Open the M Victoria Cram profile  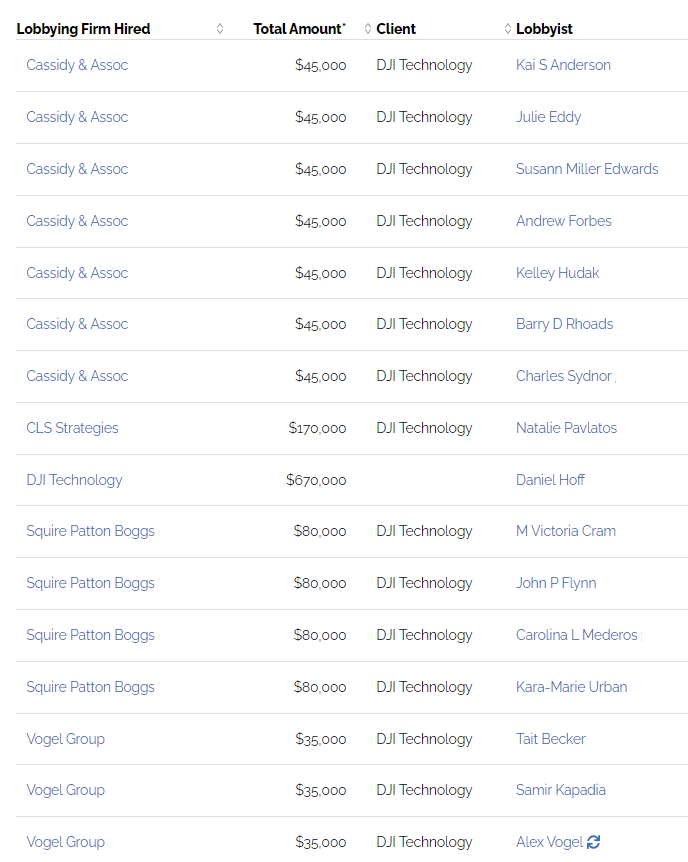pyautogui.click(x=566, y=531)
